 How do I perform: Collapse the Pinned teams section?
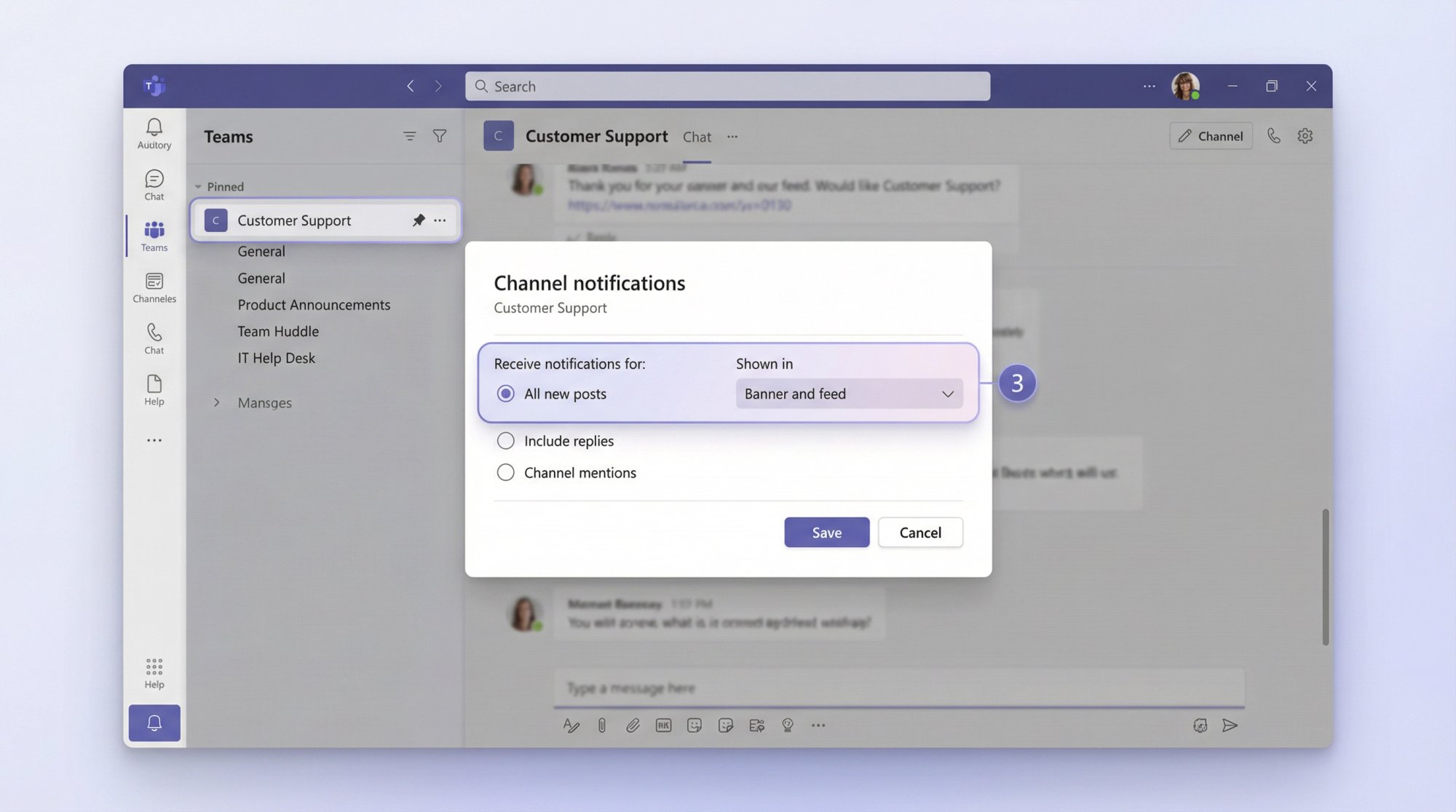tap(198, 186)
